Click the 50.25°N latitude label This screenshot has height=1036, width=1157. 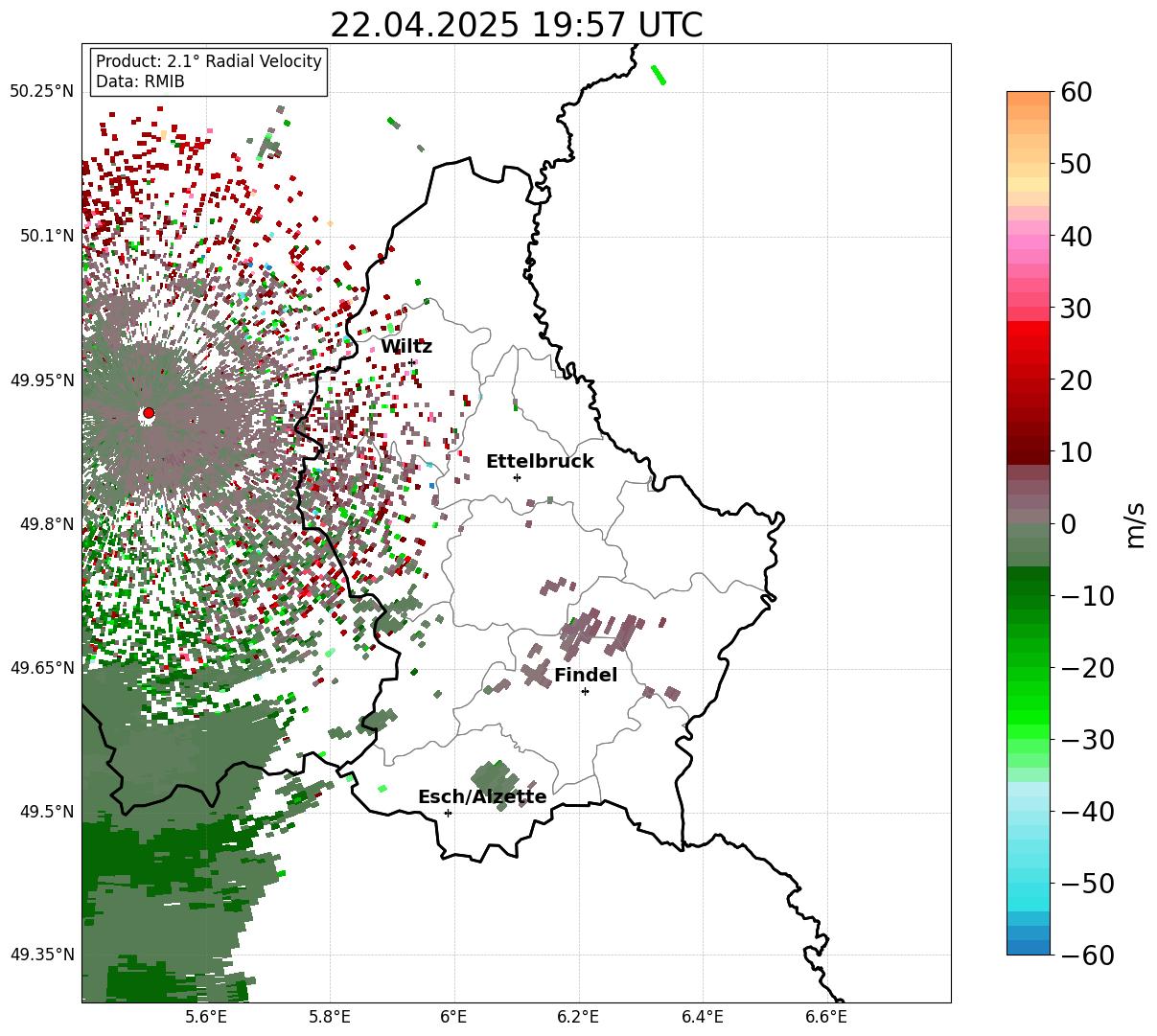point(42,92)
